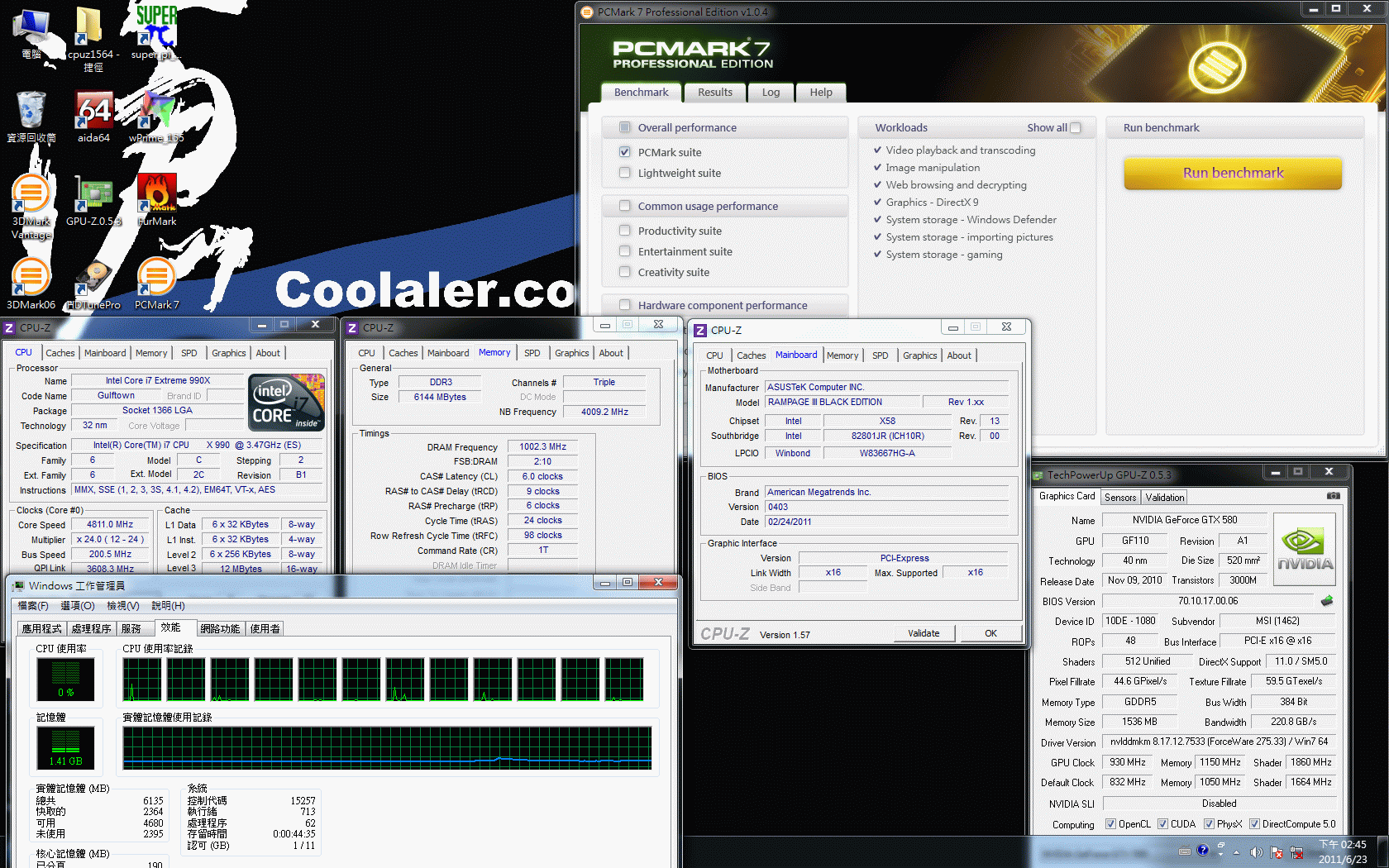Show hidden icons in the system tray
This screenshot has width=1389, height=868.
click(x=1236, y=851)
